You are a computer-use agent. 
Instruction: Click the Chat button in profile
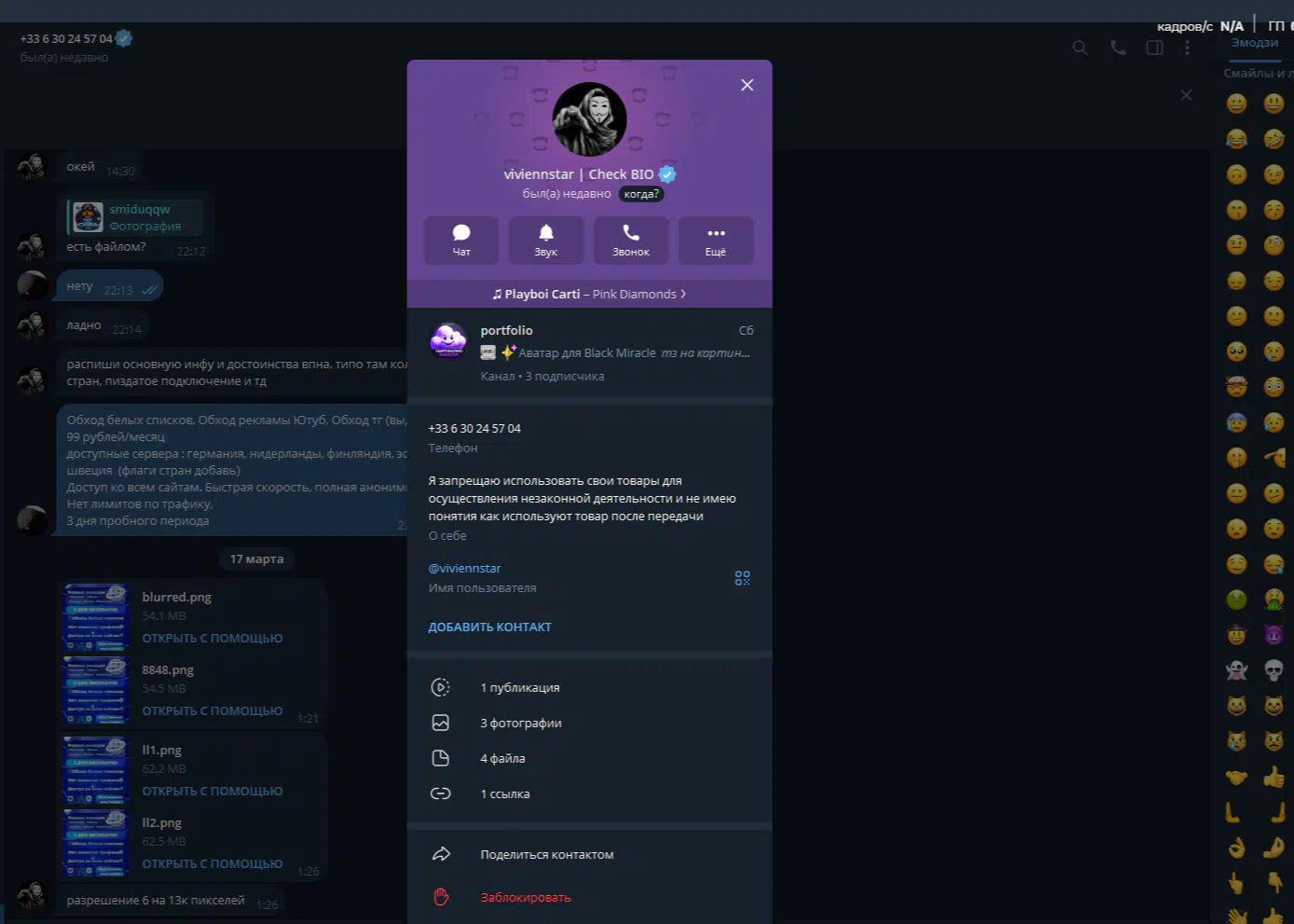coord(461,240)
